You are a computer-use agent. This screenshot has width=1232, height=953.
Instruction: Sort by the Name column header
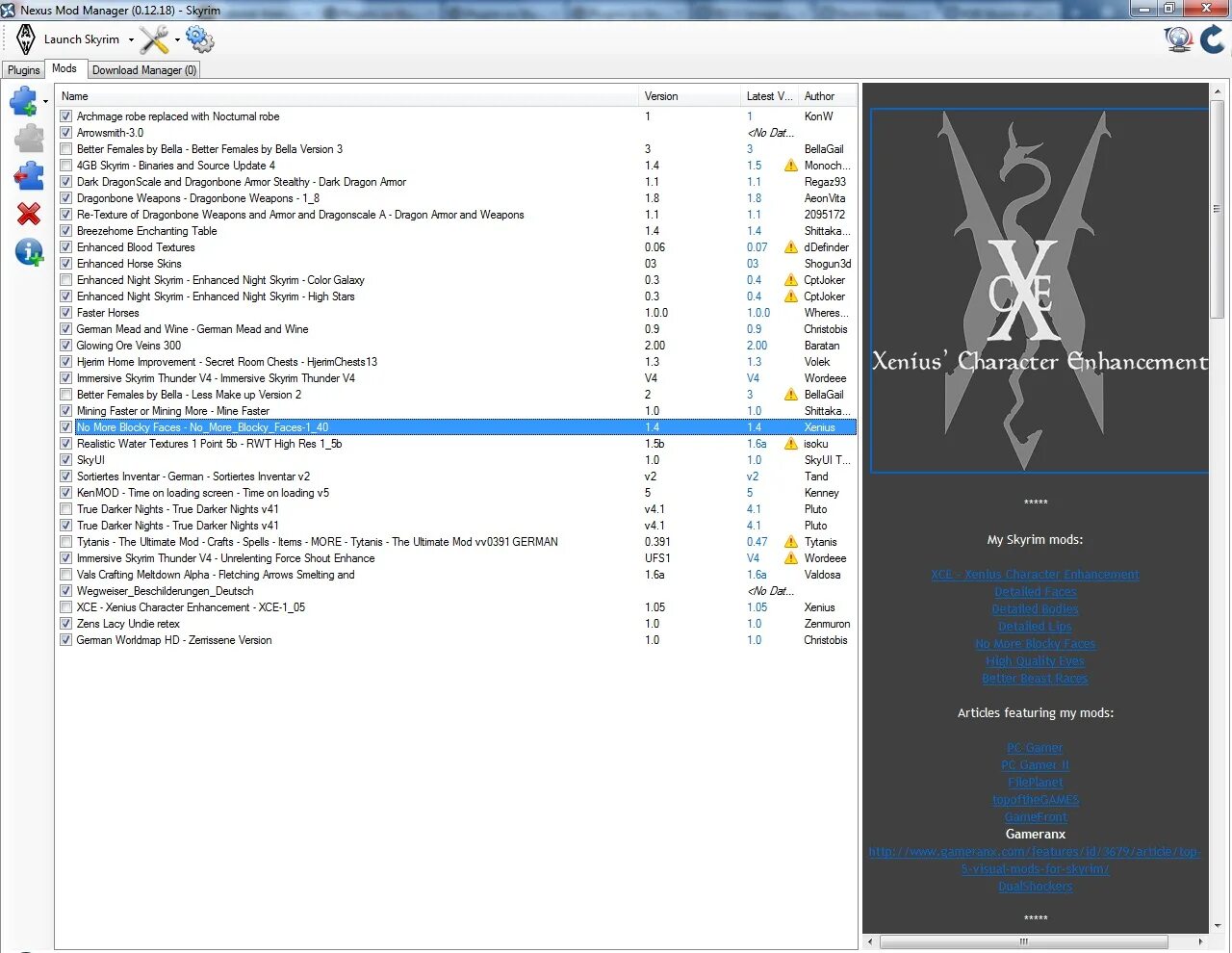346,96
